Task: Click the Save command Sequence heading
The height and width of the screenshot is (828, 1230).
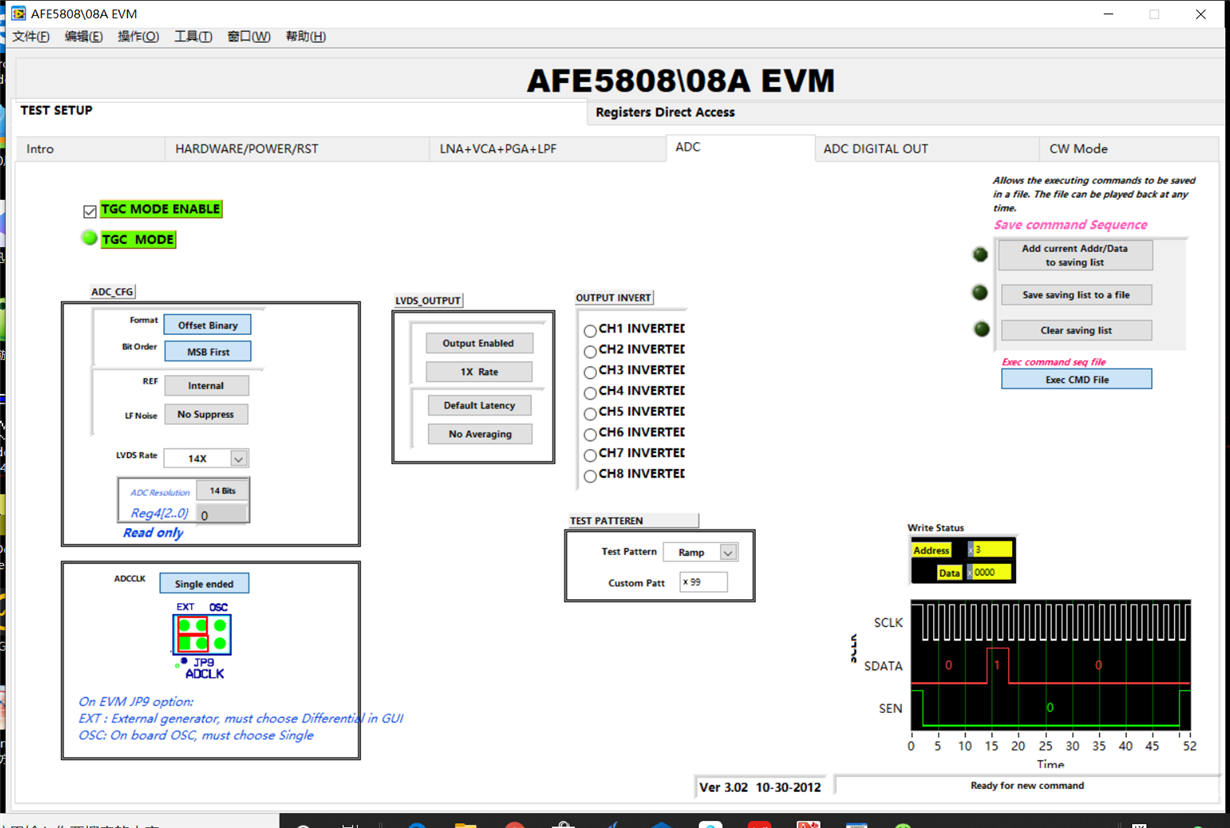Action: pos(1071,225)
